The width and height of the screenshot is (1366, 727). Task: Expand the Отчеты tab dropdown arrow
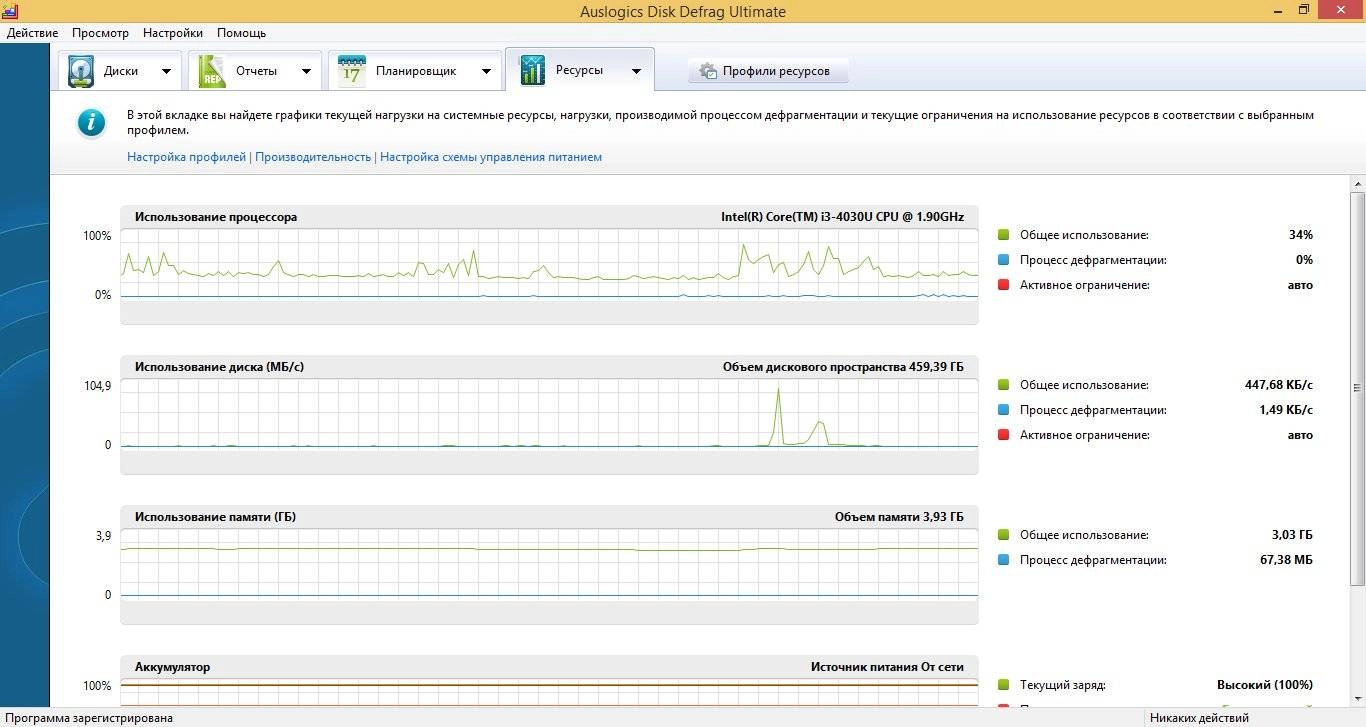pos(306,71)
